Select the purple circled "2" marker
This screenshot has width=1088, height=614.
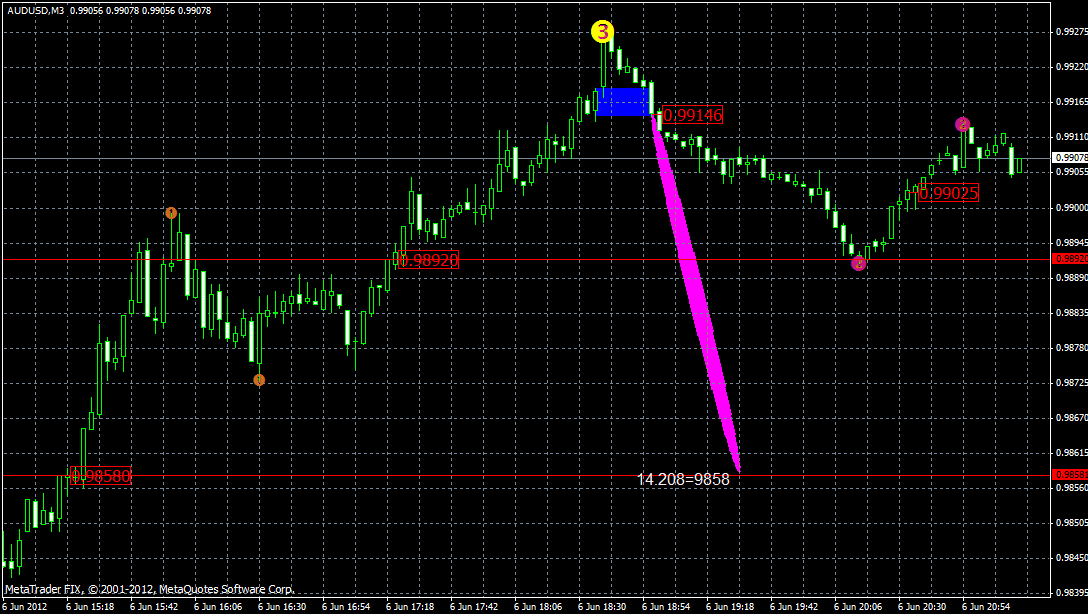pyautogui.click(x=961, y=124)
